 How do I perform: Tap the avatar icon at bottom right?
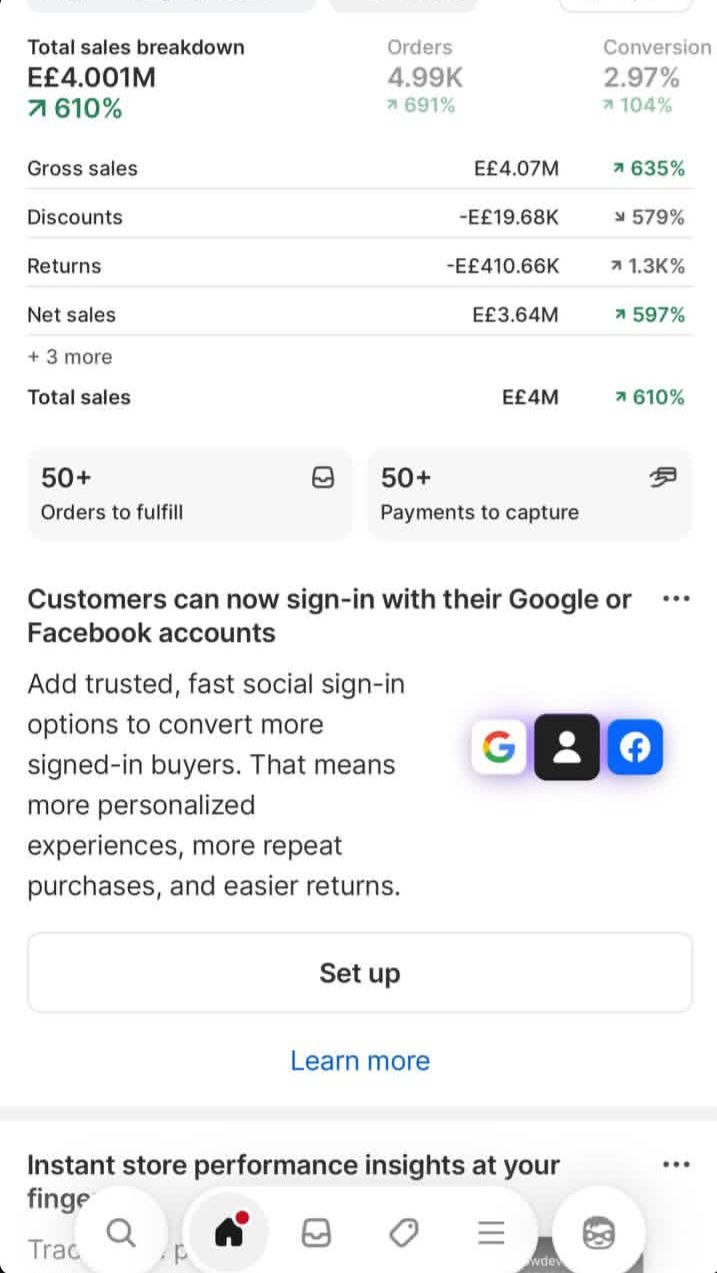tap(599, 1233)
